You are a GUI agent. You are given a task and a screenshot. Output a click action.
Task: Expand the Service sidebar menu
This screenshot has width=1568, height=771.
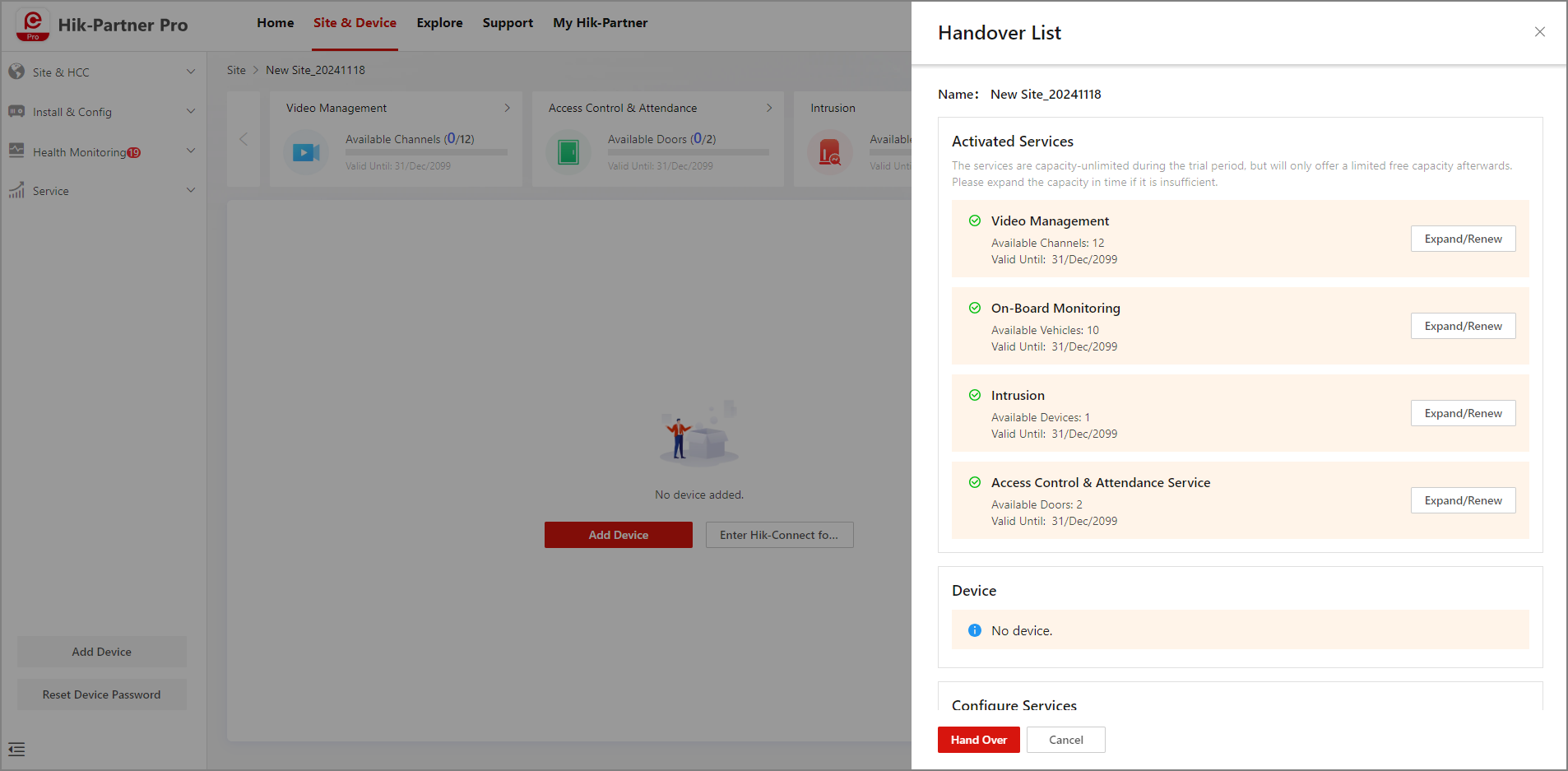[191, 190]
